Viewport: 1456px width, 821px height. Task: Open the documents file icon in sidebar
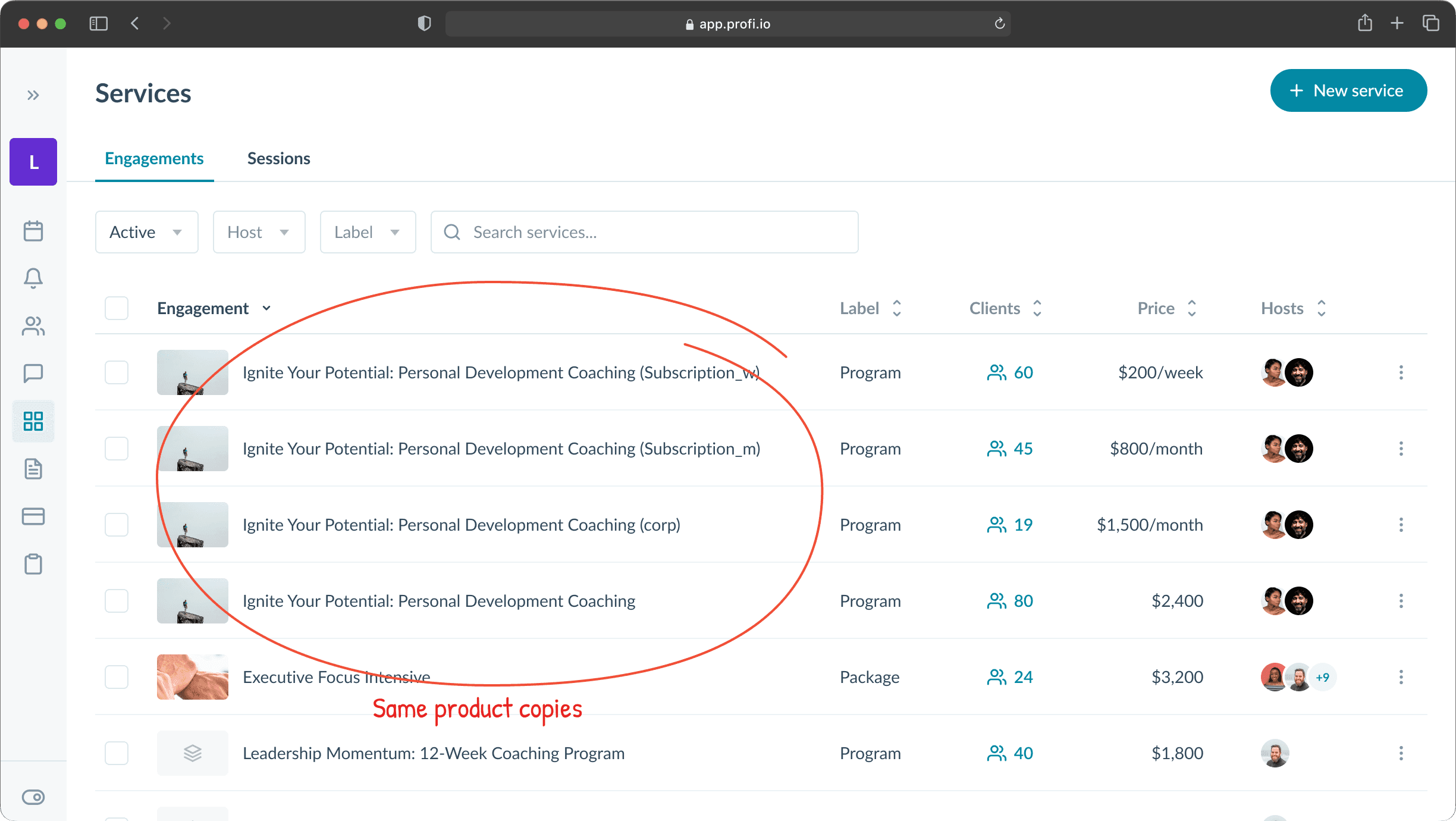tap(33, 469)
